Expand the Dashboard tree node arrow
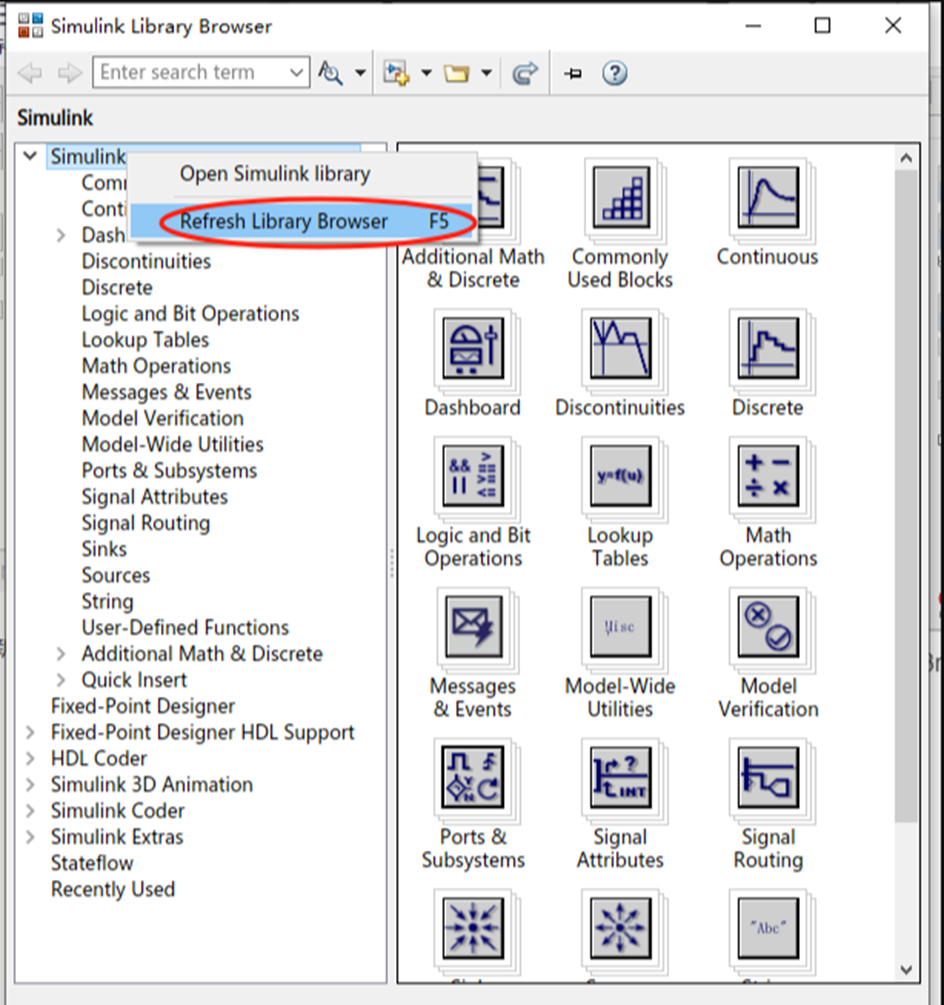Image resolution: width=944 pixels, height=1005 pixels. 61,235
